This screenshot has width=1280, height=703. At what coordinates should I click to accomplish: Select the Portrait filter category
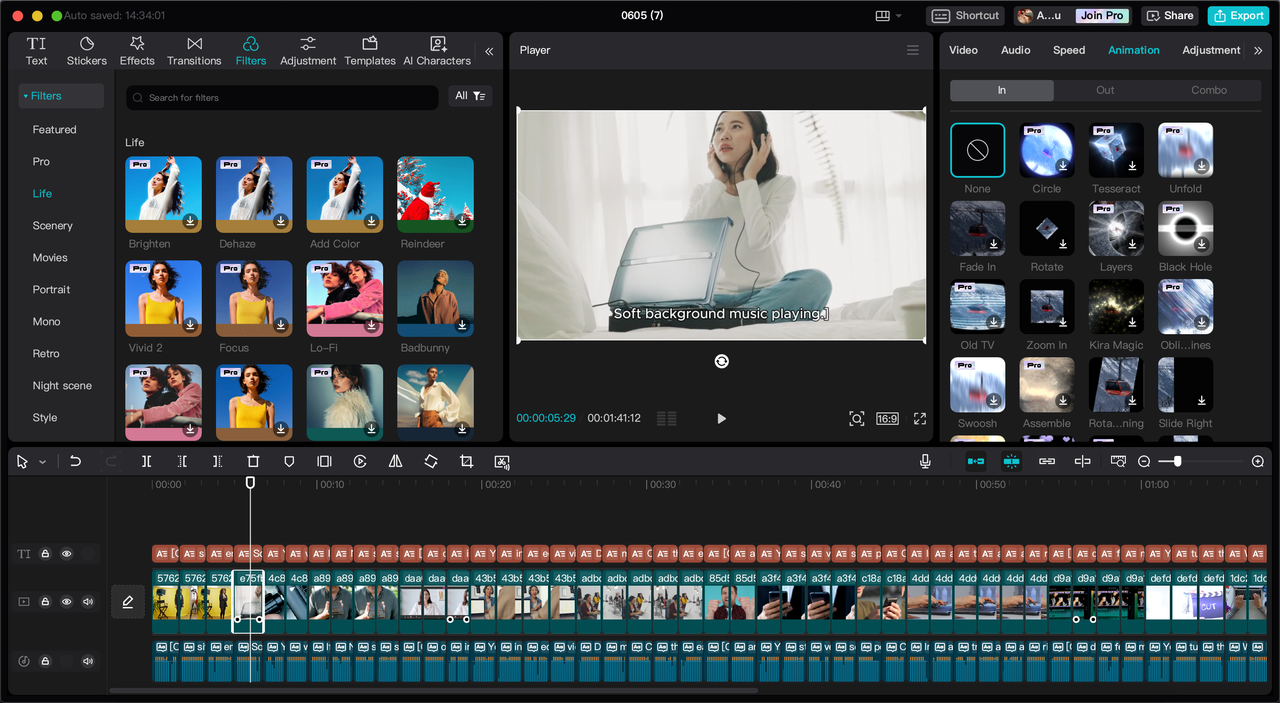pyautogui.click(x=51, y=290)
